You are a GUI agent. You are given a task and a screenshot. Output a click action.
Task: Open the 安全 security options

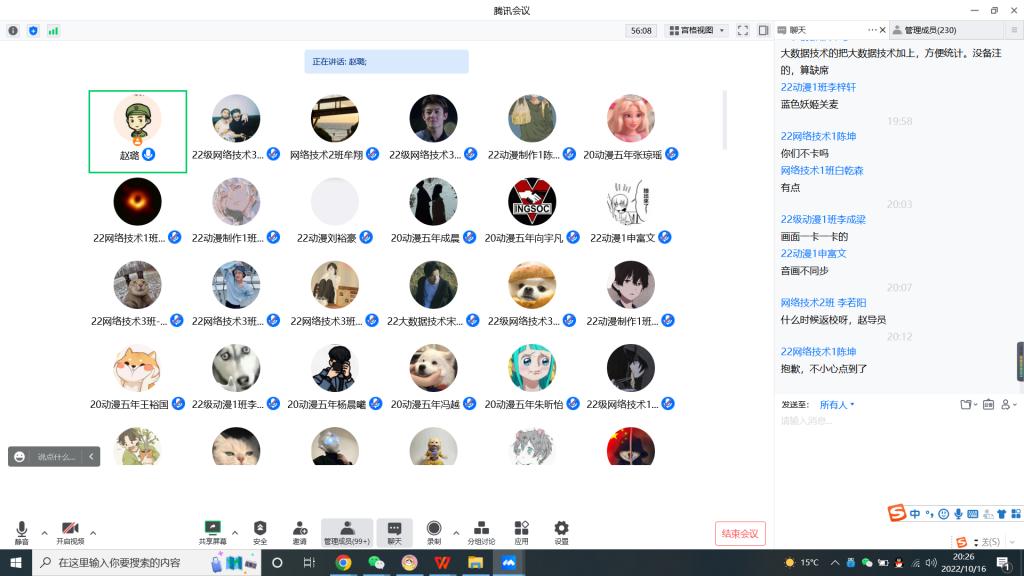tap(260, 531)
